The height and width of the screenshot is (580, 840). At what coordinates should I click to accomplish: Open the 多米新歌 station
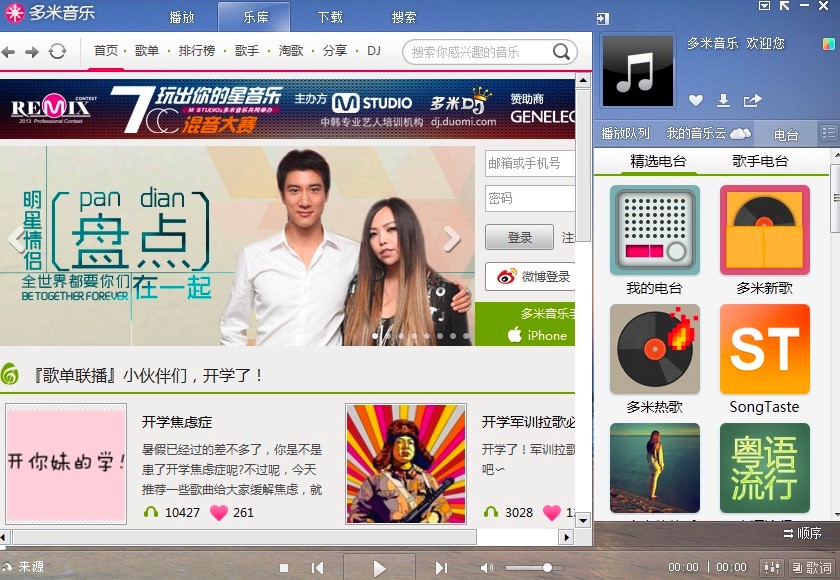point(764,230)
